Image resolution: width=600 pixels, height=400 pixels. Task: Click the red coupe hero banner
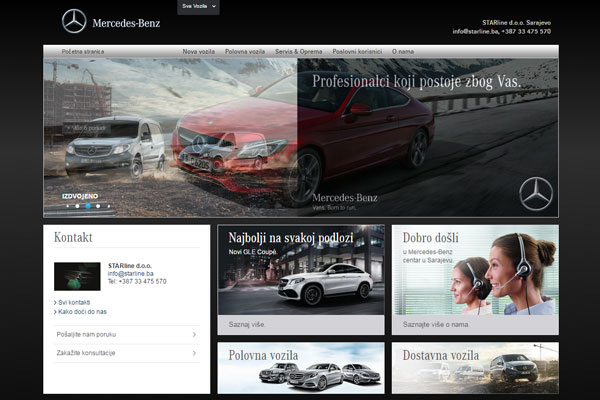coord(301,138)
